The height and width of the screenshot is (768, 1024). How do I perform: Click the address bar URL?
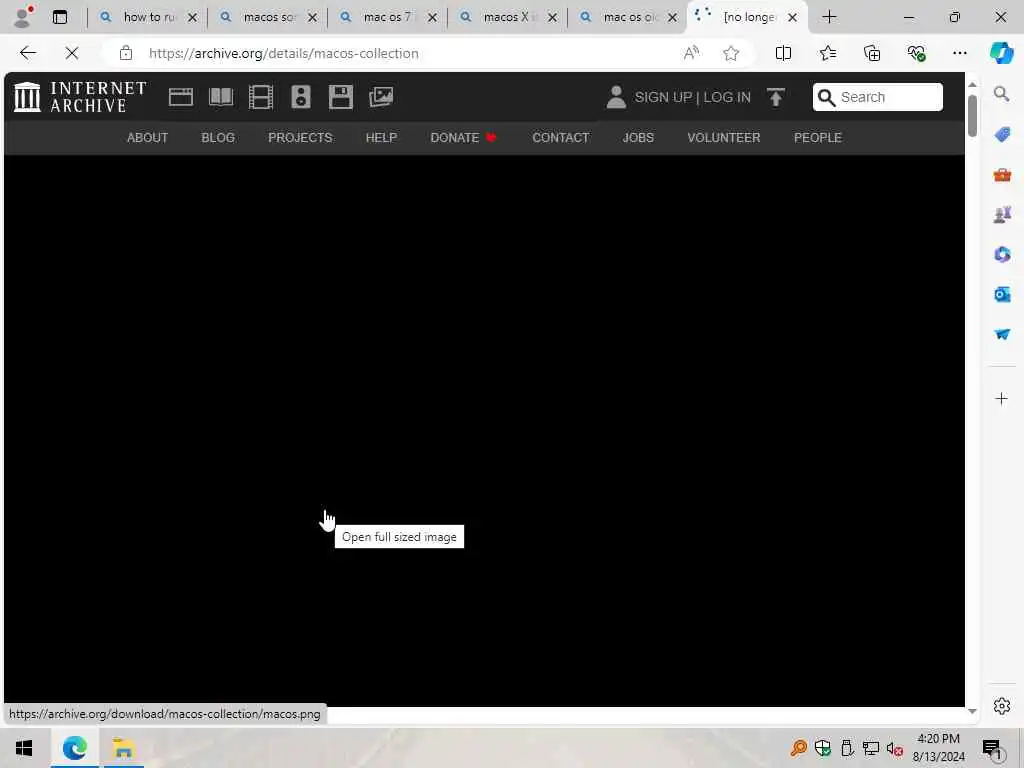pos(283,54)
